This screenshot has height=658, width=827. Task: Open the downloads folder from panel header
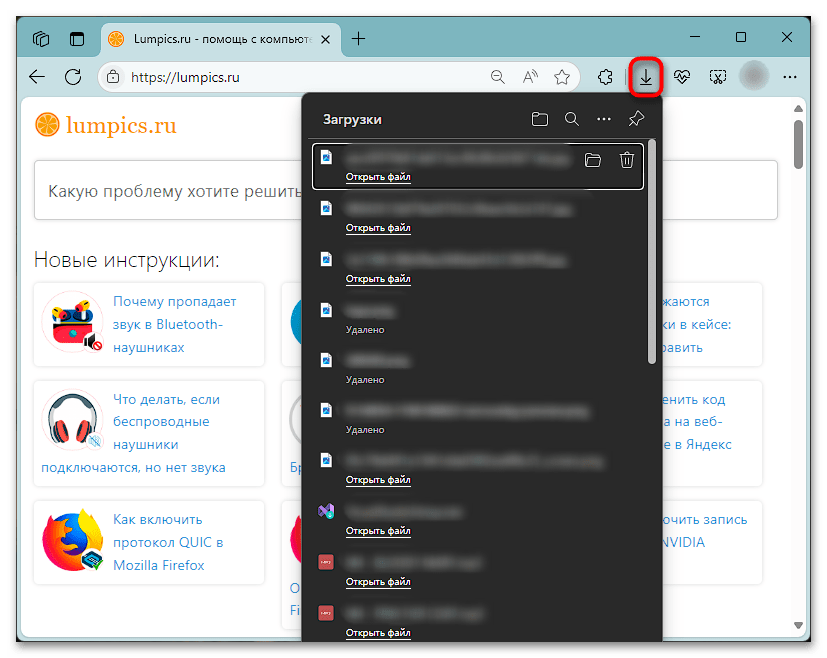click(x=540, y=119)
